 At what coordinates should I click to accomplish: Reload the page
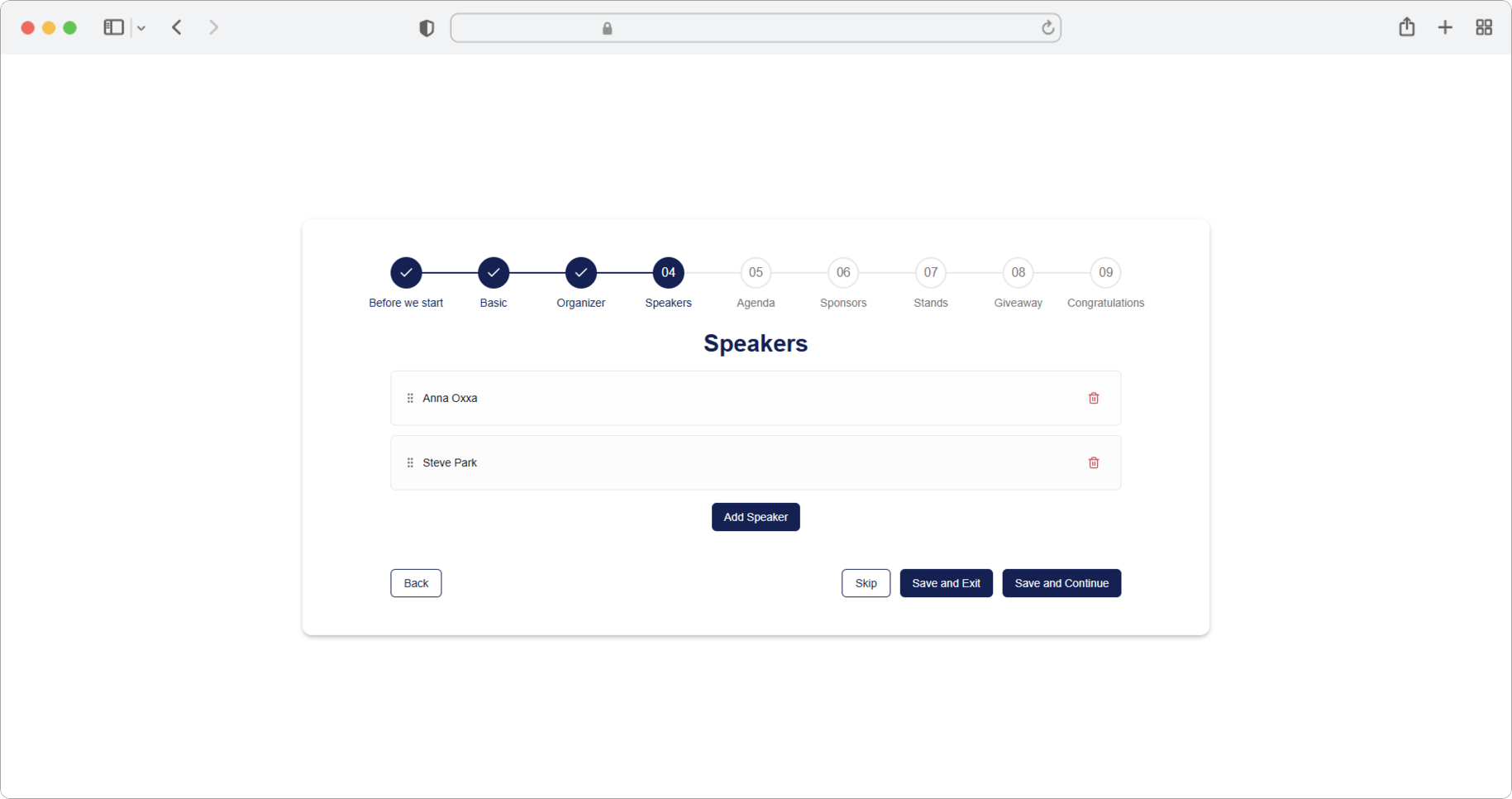[x=1047, y=28]
